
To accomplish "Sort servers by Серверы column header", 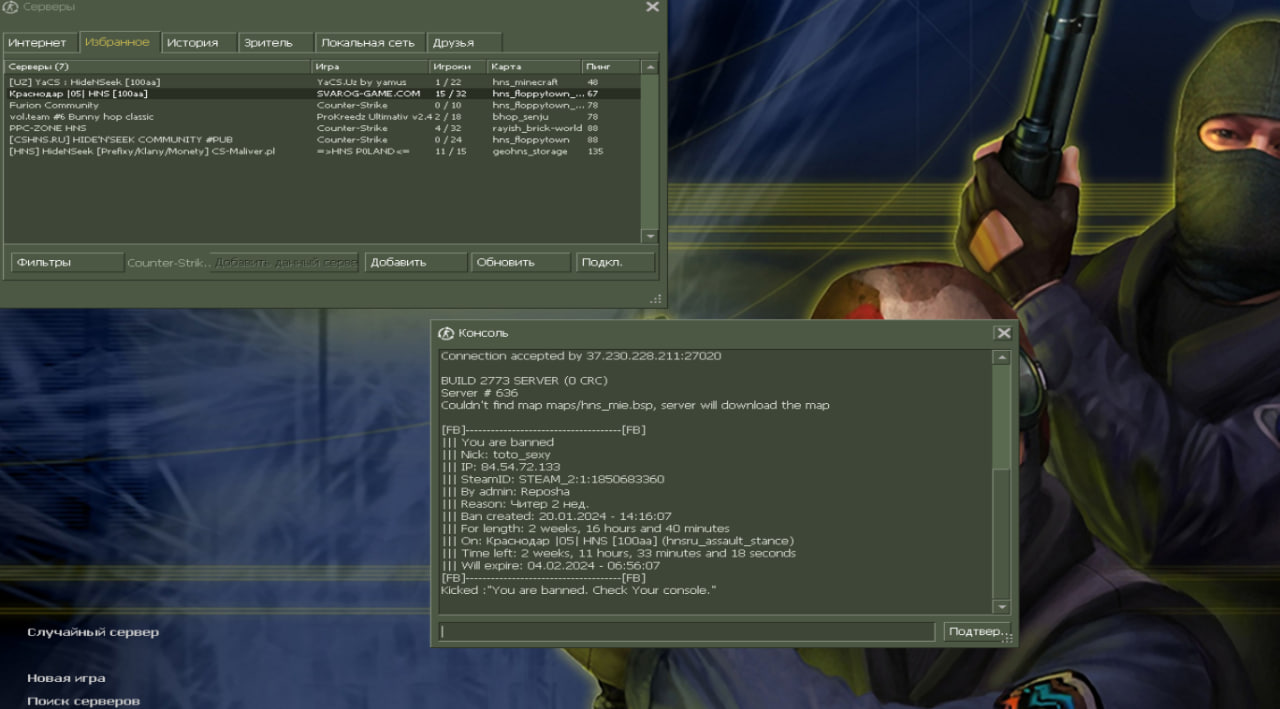I will click(157, 66).
